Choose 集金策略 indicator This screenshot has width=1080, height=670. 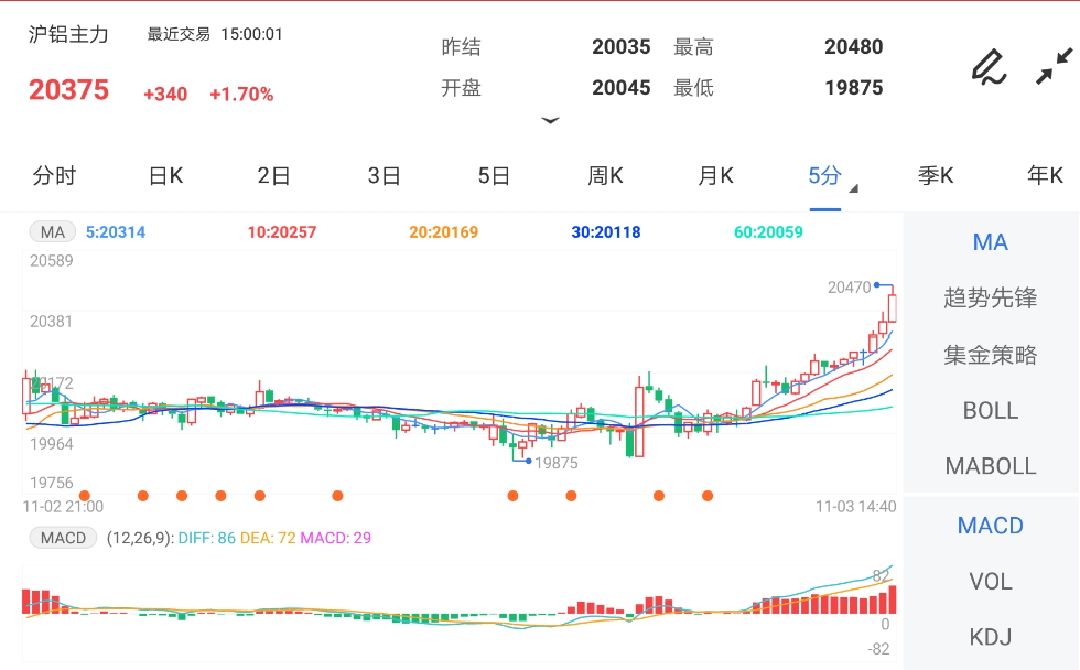coord(990,355)
